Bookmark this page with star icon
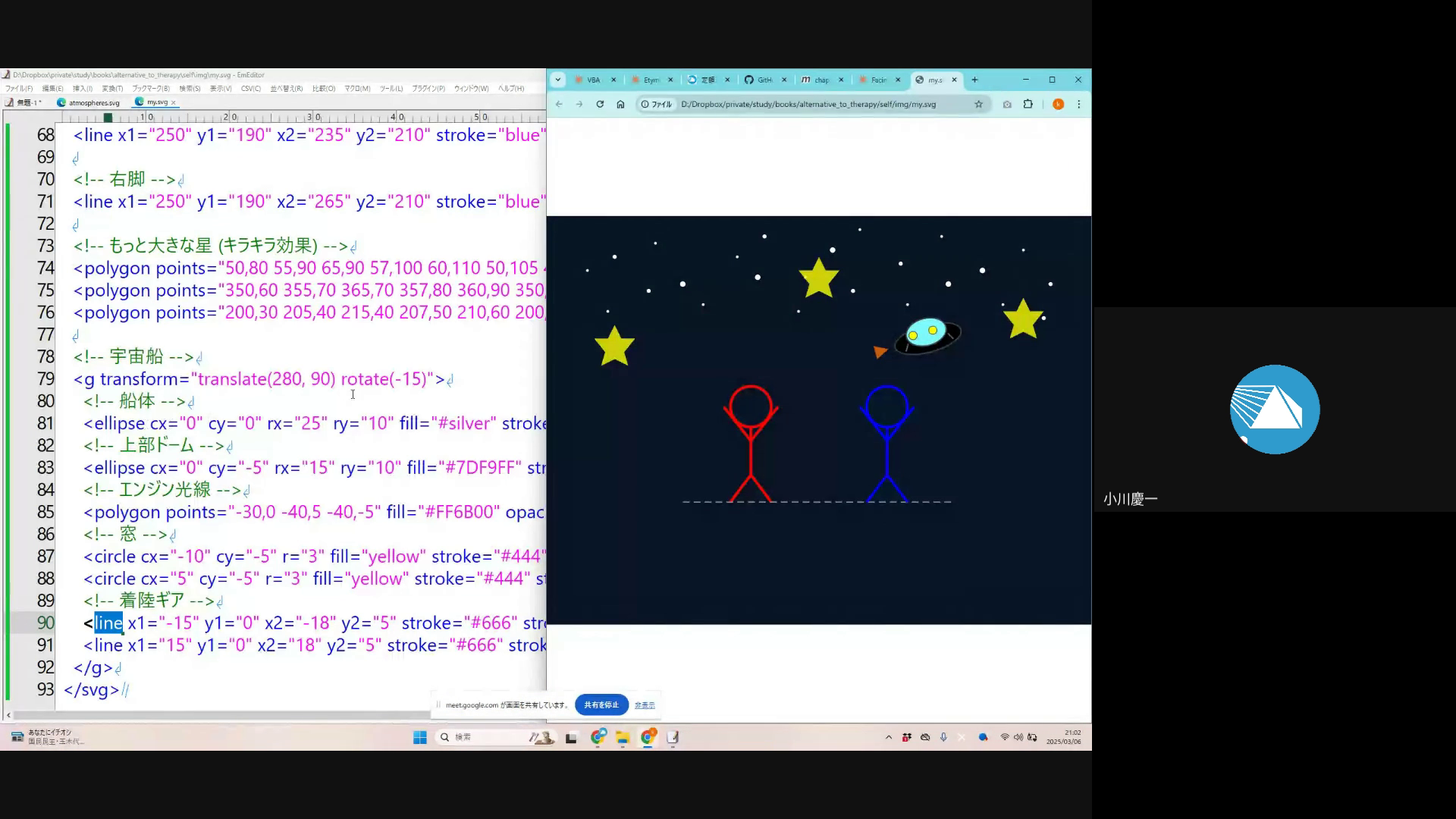The height and width of the screenshot is (819, 1456). pos(978,105)
